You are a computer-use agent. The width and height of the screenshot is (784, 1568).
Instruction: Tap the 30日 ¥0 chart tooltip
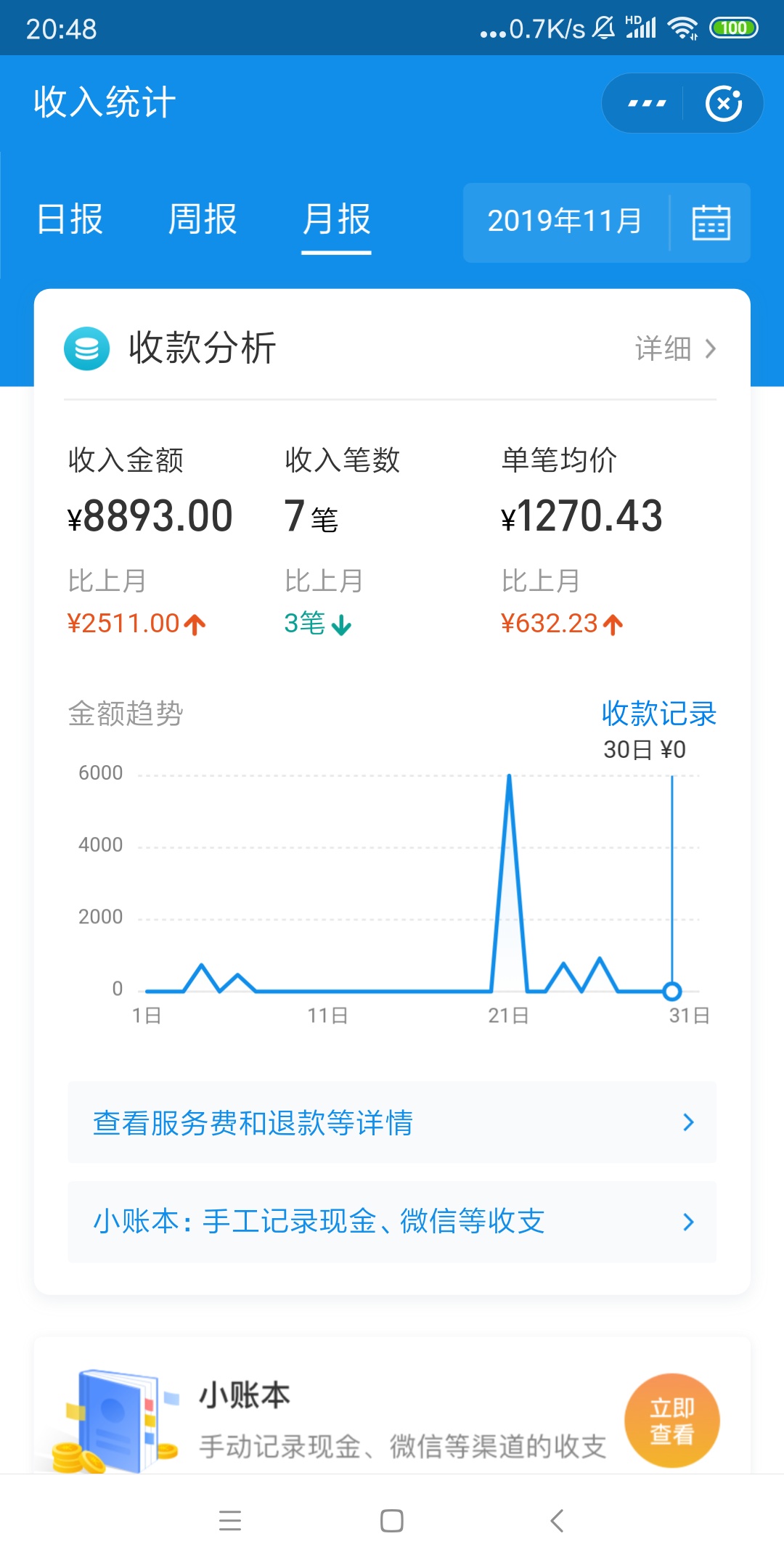pyautogui.click(x=645, y=749)
